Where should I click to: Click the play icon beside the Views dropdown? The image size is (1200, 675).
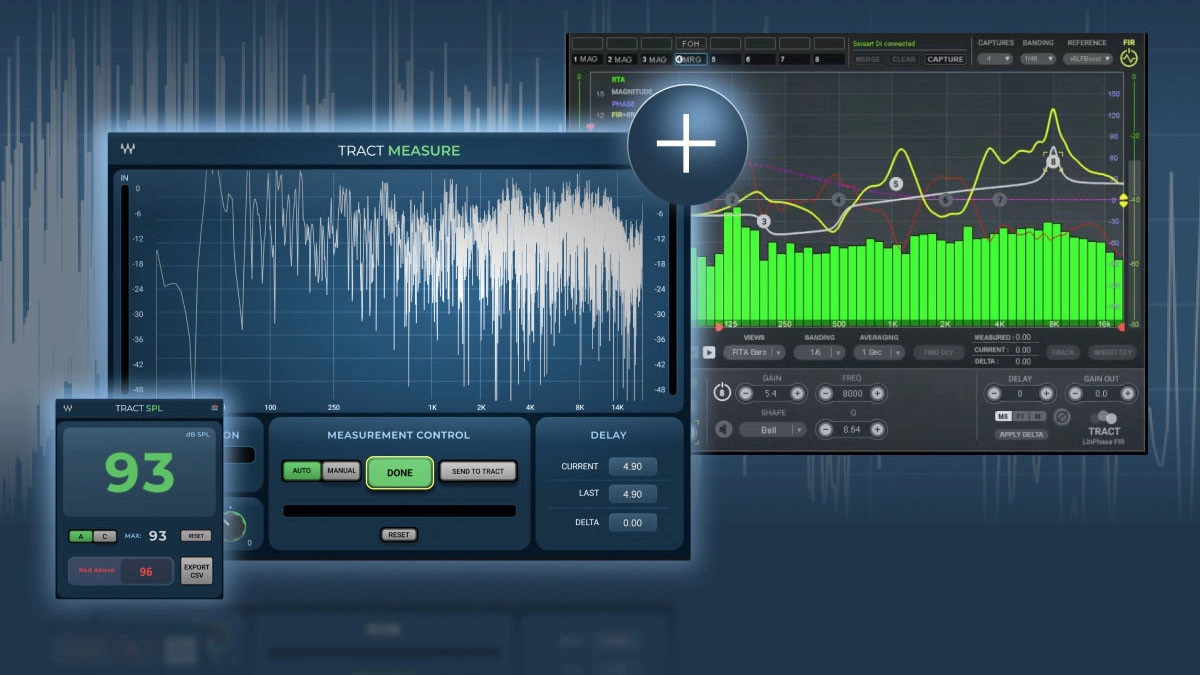click(x=709, y=352)
